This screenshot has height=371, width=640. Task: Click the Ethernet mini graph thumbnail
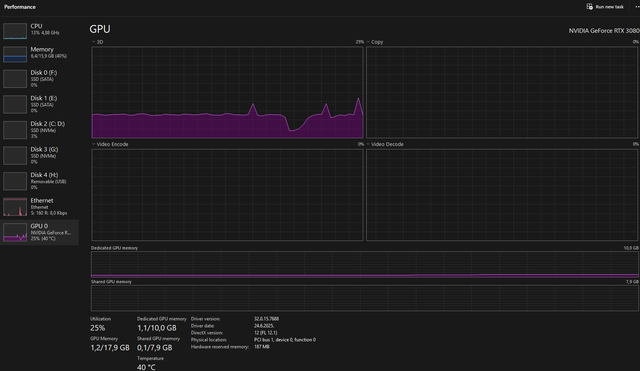pyautogui.click(x=15, y=207)
